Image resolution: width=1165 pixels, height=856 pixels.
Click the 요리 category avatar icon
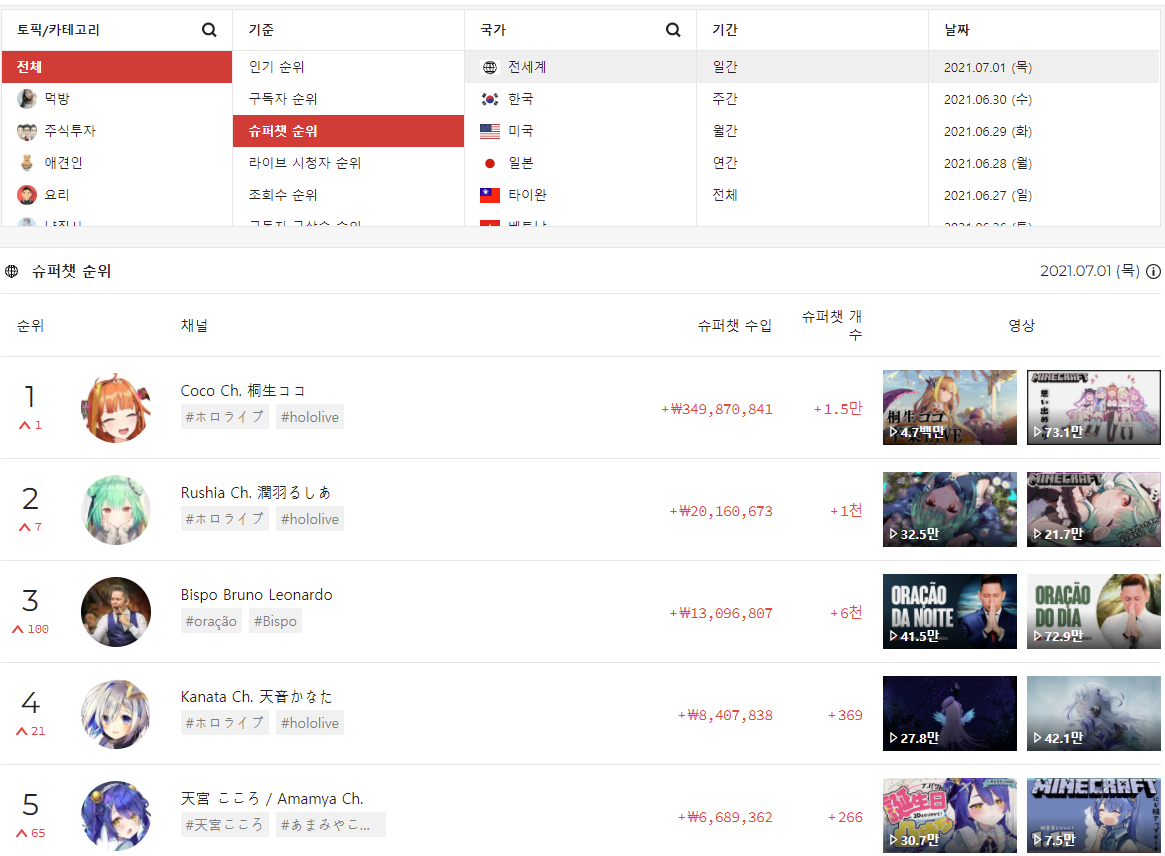[x=27, y=195]
